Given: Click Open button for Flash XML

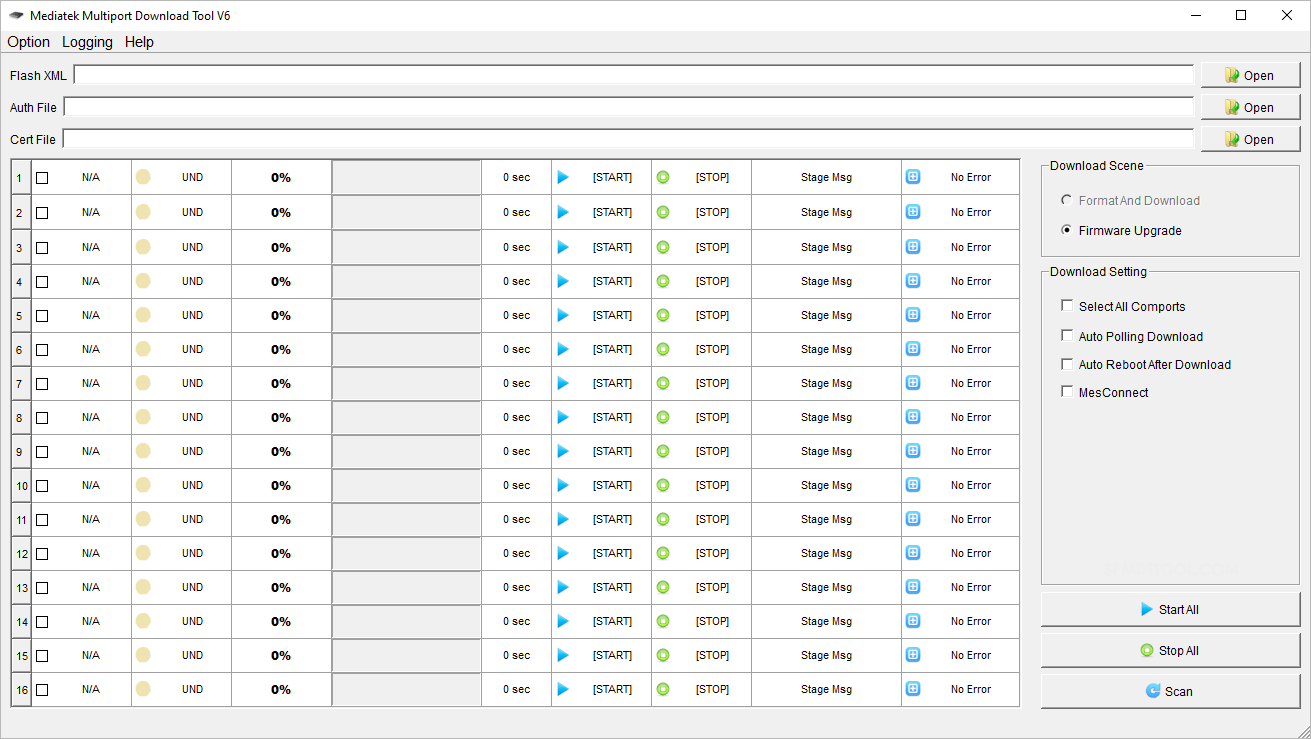Looking at the screenshot, I should pyautogui.click(x=1251, y=75).
